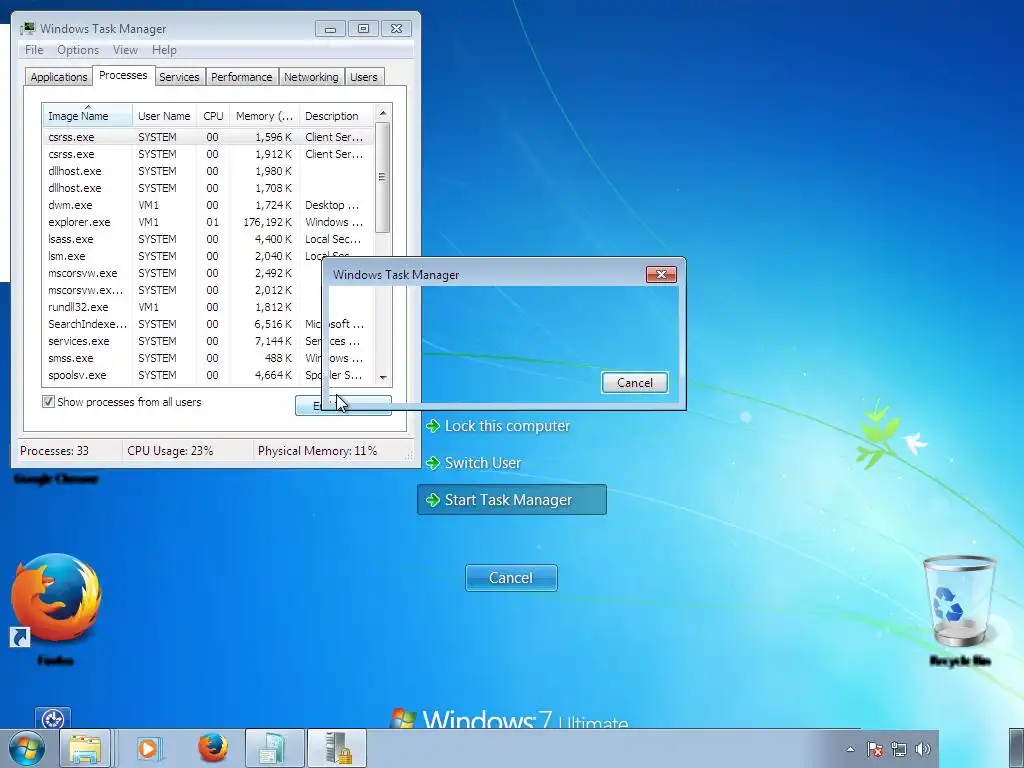Viewport: 1024px width, 768px height.
Task: Launch Windows Media Player from taskbar
Action: click(148, 748)
